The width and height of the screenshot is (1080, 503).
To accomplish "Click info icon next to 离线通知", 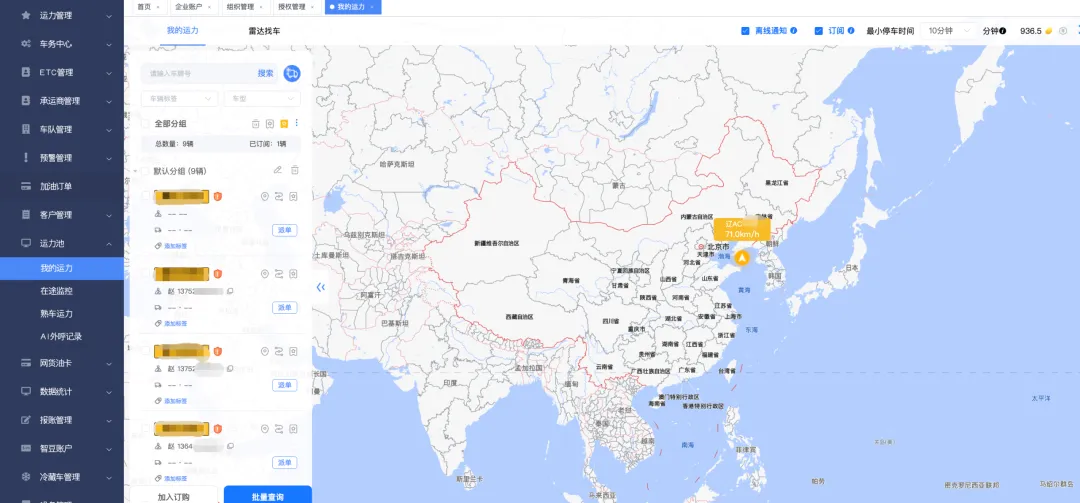I will pyautogui.click(x=793, y=31).
